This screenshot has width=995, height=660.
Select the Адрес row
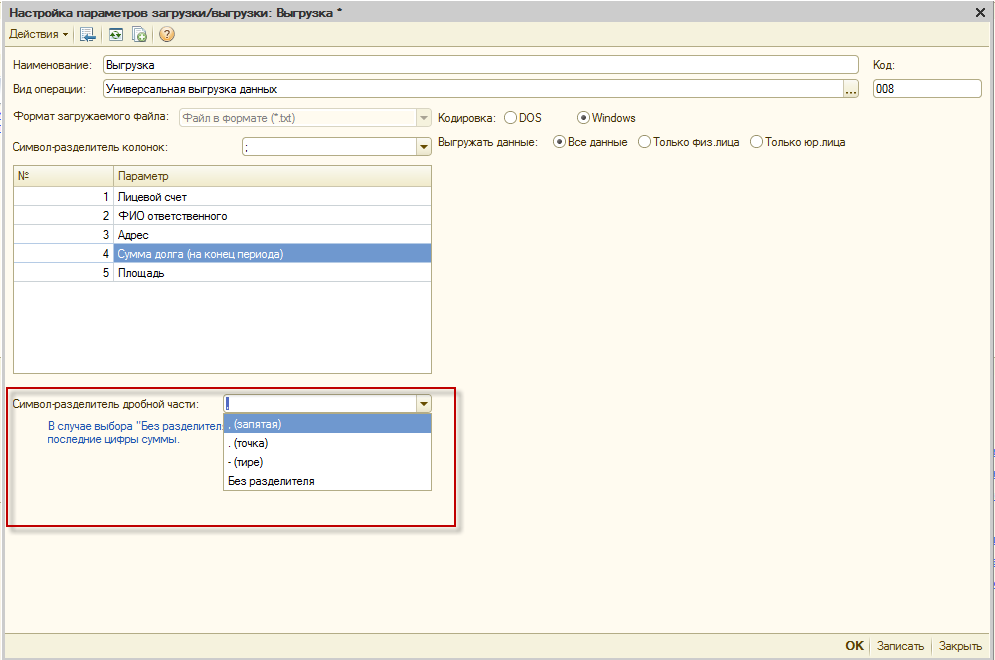(222, 235)
